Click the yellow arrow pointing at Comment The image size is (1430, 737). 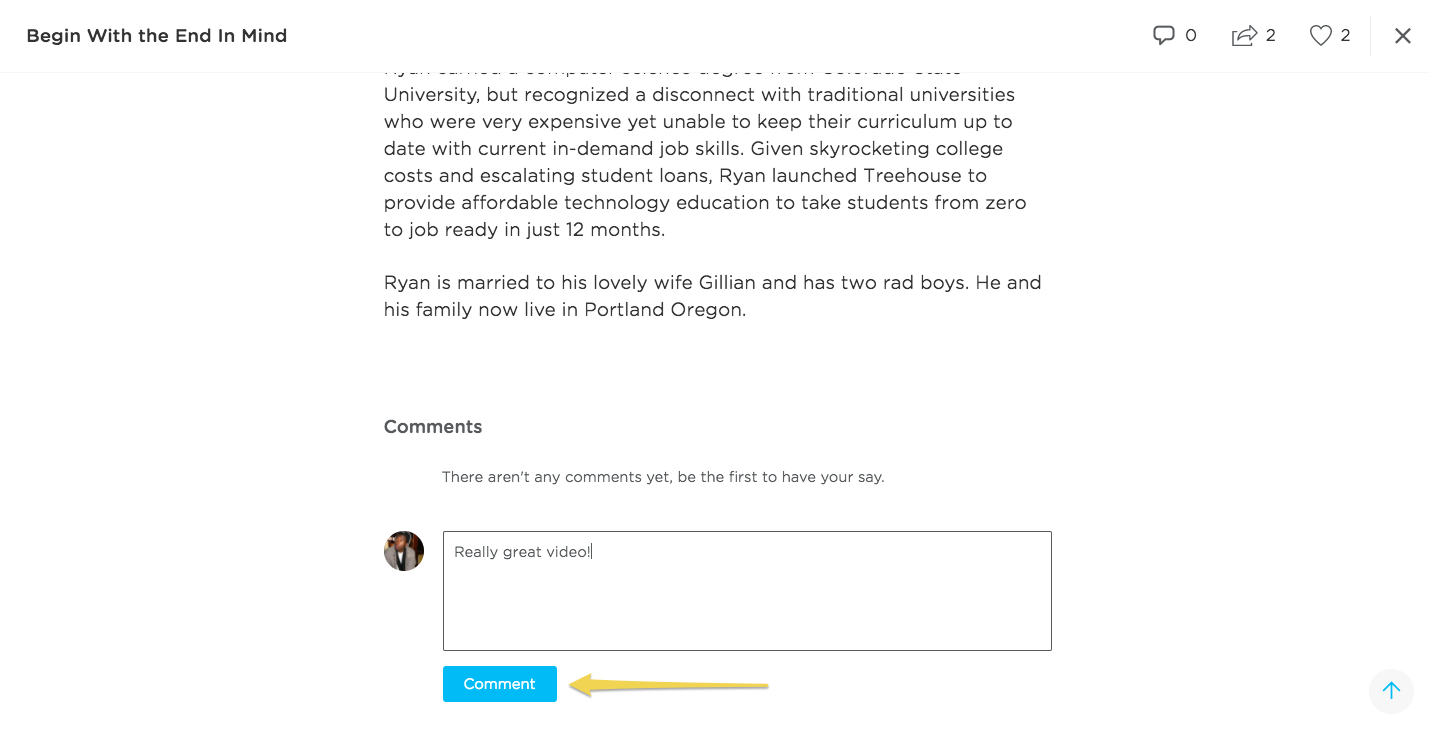[x=669, y=685]
